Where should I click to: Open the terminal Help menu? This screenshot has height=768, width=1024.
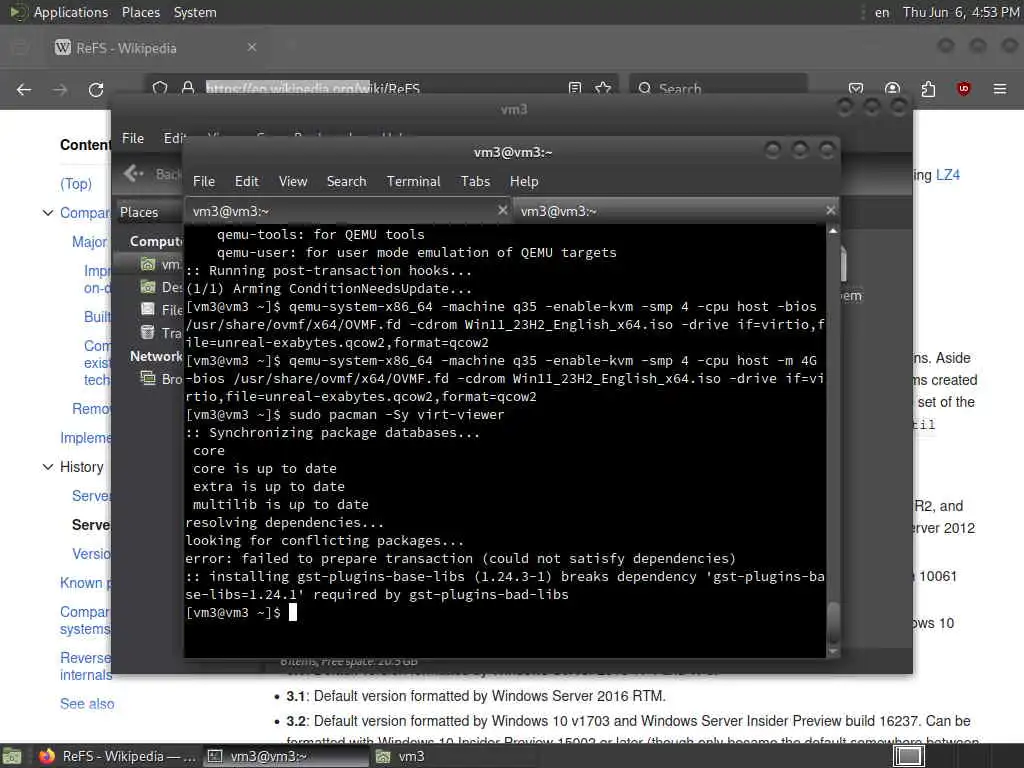click(x=524, y=182)
